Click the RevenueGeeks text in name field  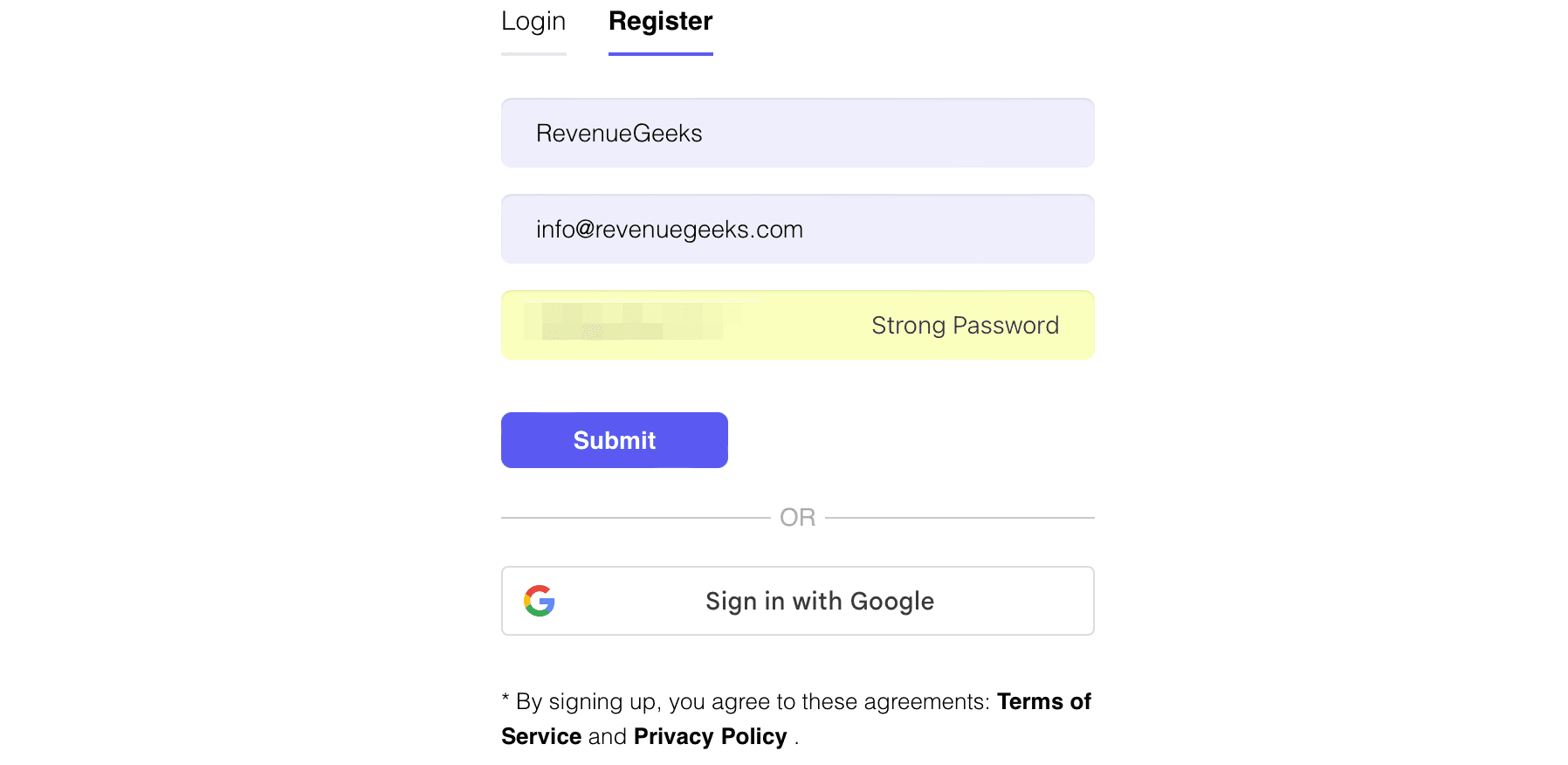point(619,134)
